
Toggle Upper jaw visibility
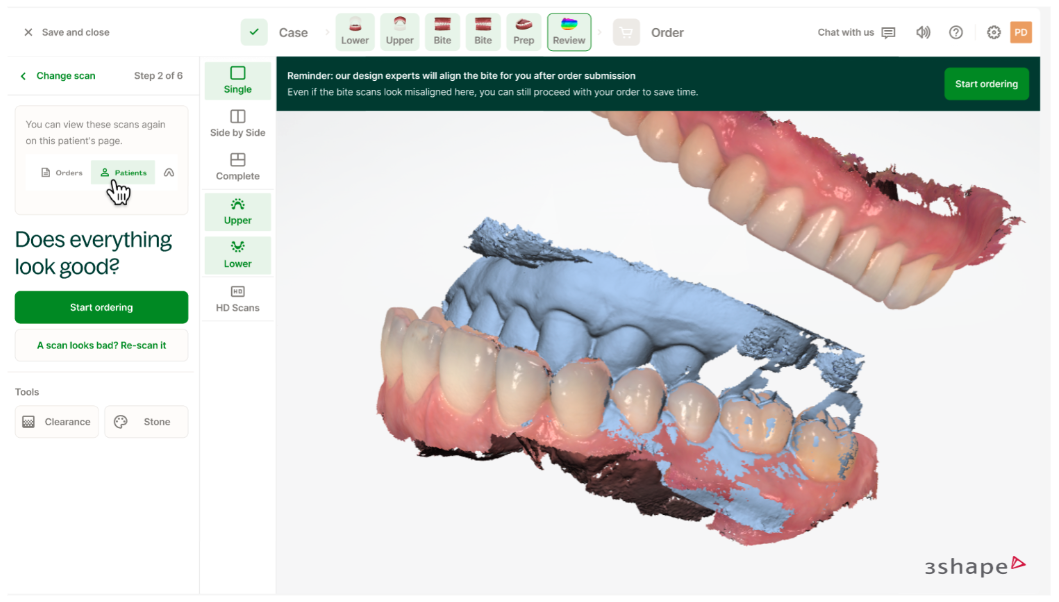point(238,211)
